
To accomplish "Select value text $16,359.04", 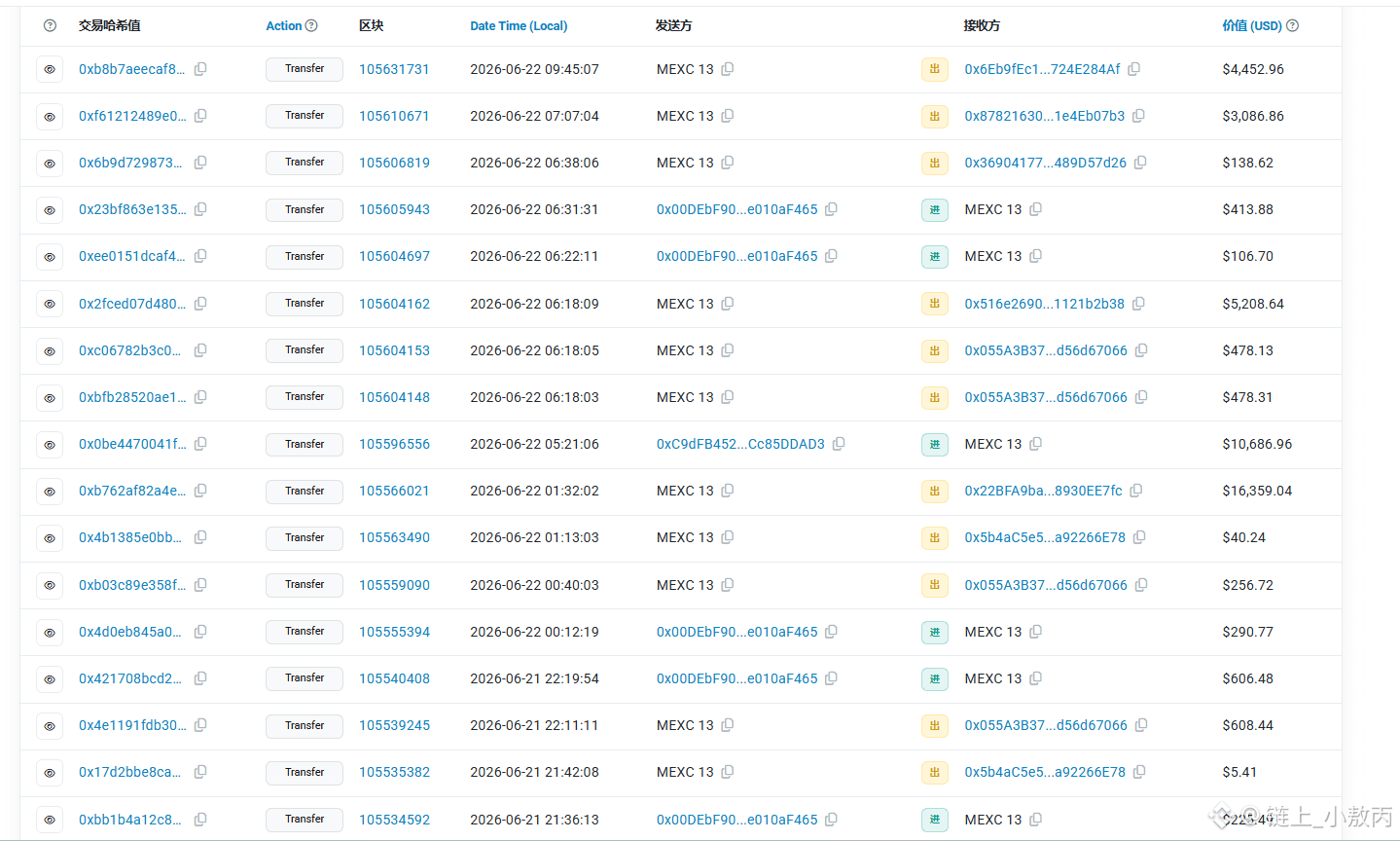I will click(x=1257, y=491).
